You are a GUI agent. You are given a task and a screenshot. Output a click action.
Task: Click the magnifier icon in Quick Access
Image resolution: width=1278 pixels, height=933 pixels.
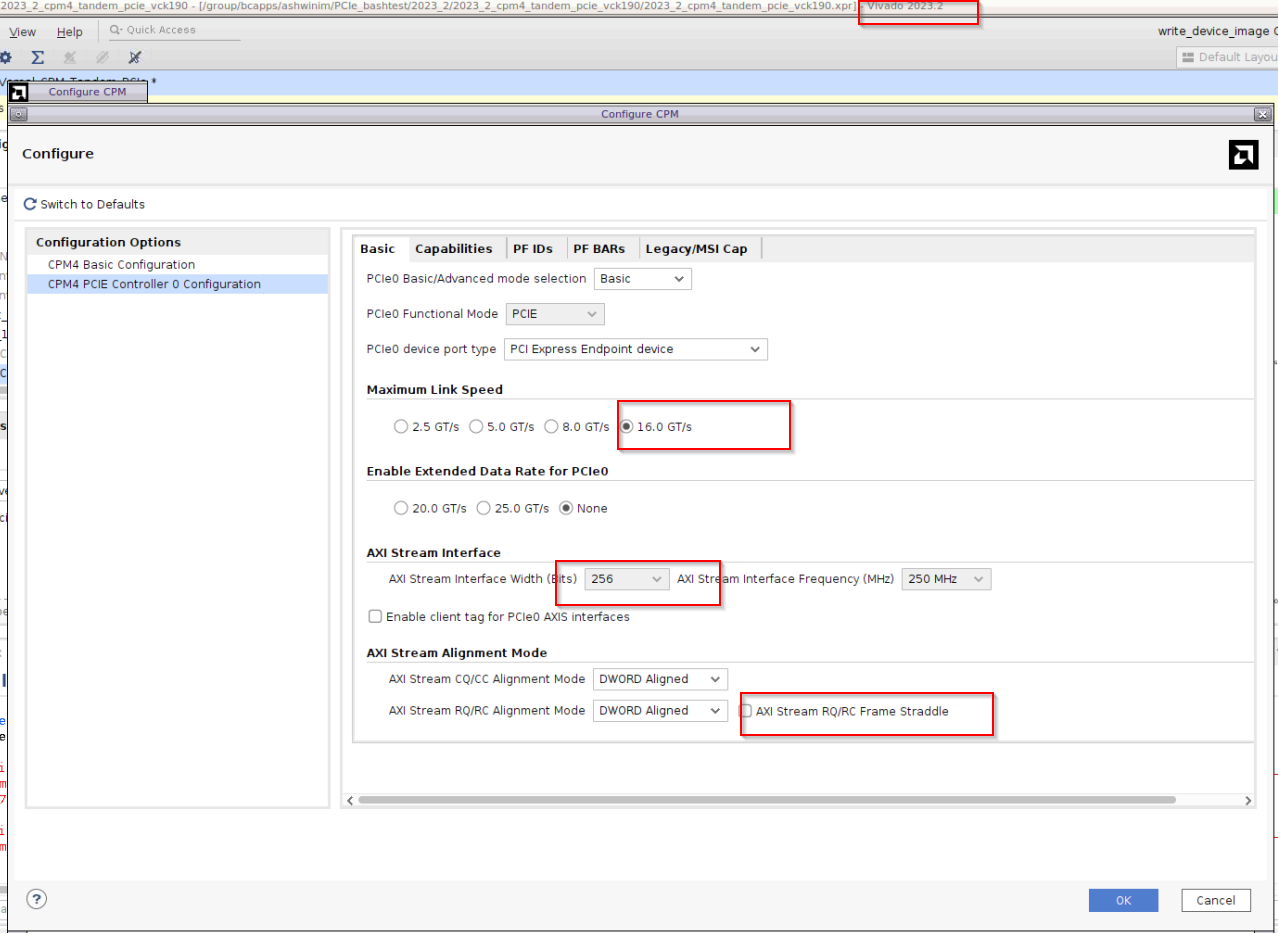pos(115,29)
